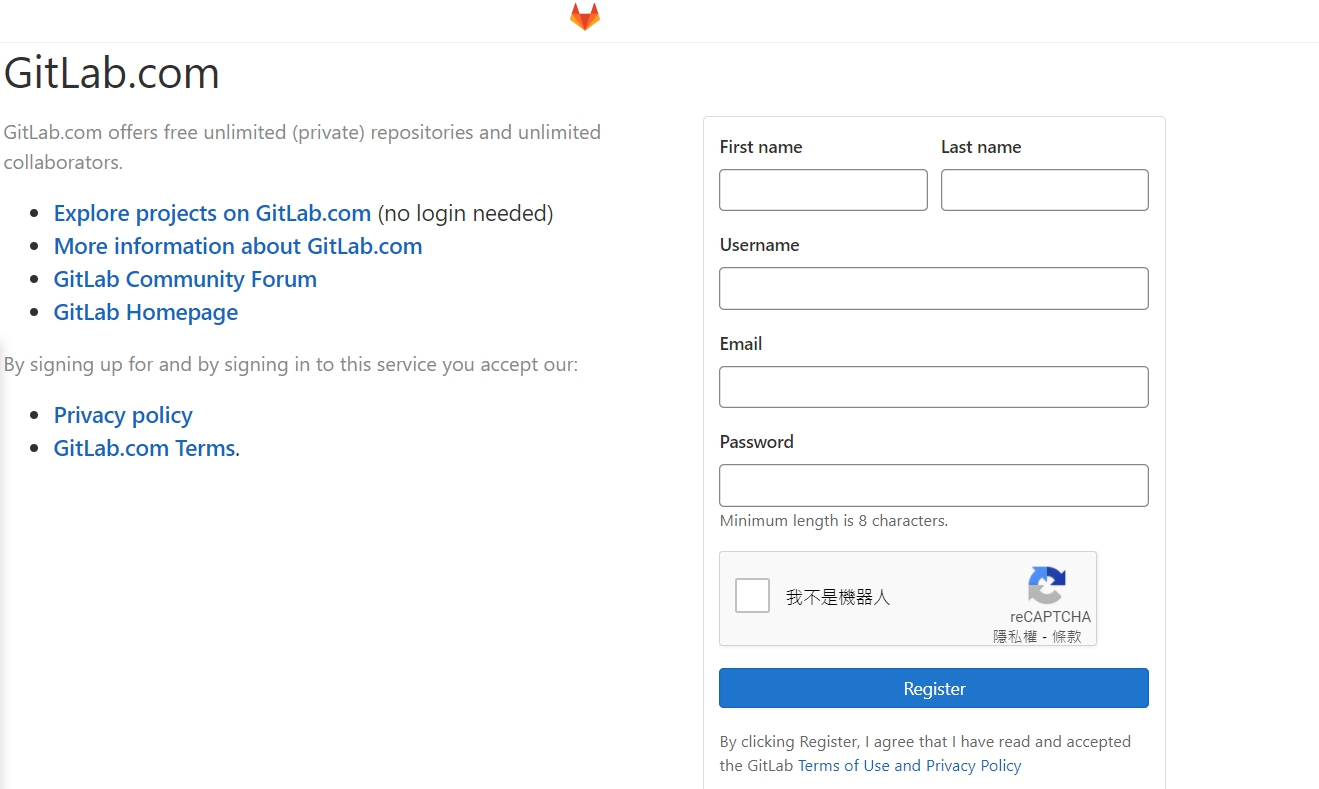Open Terms of Use and Privacy Policy link
Image resolution: width=1319 pixels, height=789 pixels.
coord(910,765)
